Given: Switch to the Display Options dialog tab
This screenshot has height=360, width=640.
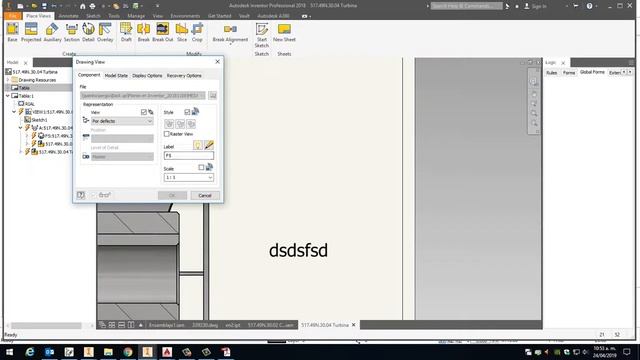Looking at the screenshot, I should 147,76.
